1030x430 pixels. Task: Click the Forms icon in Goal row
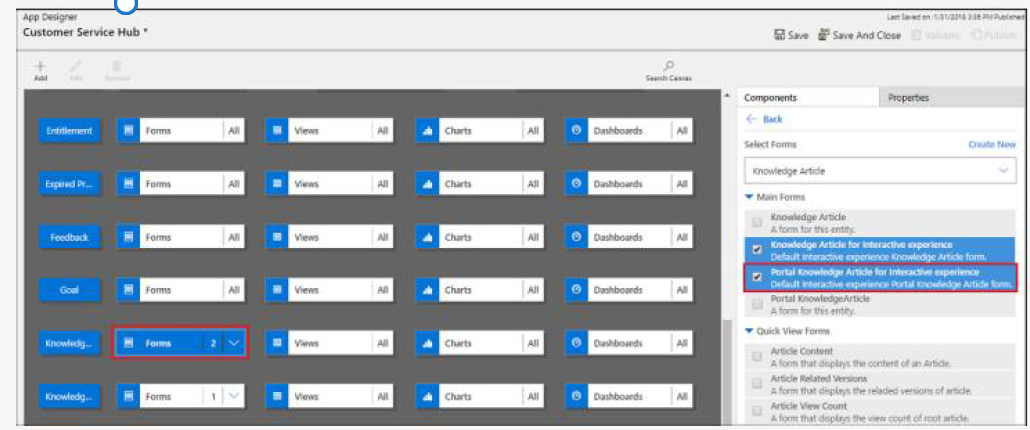tap(129, 290)
